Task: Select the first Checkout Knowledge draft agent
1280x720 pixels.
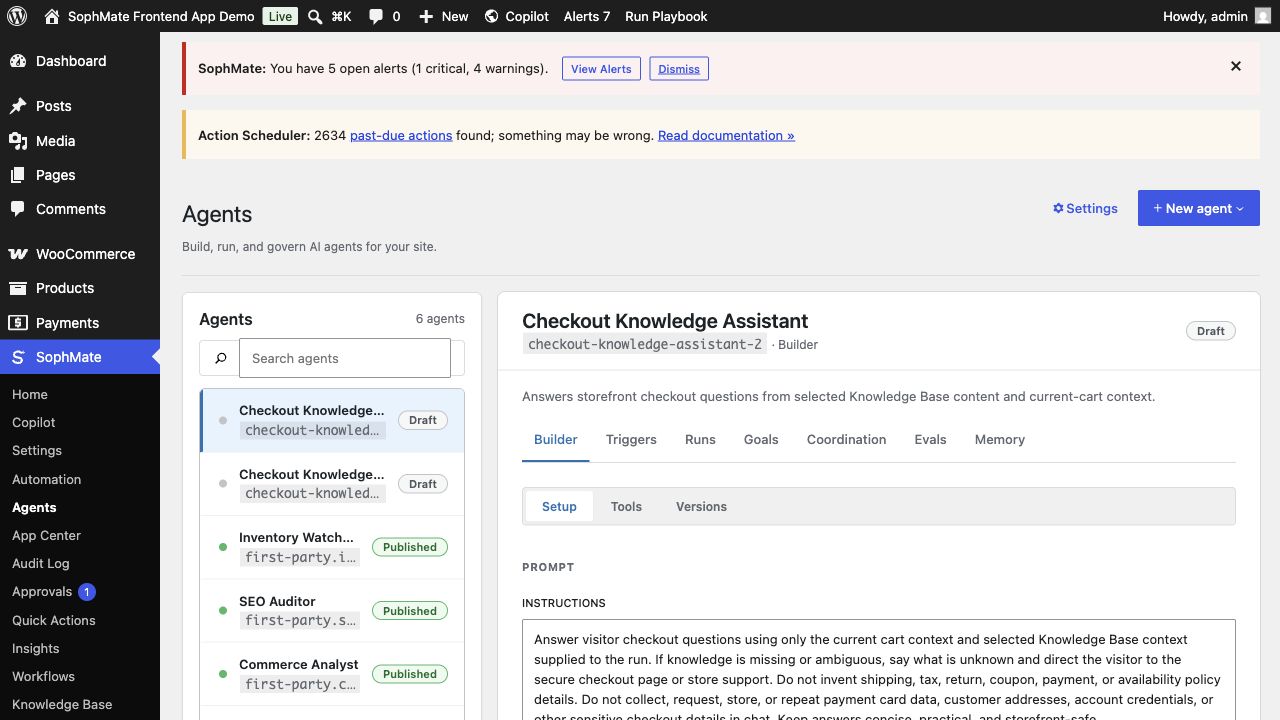Action: (332, 420)
